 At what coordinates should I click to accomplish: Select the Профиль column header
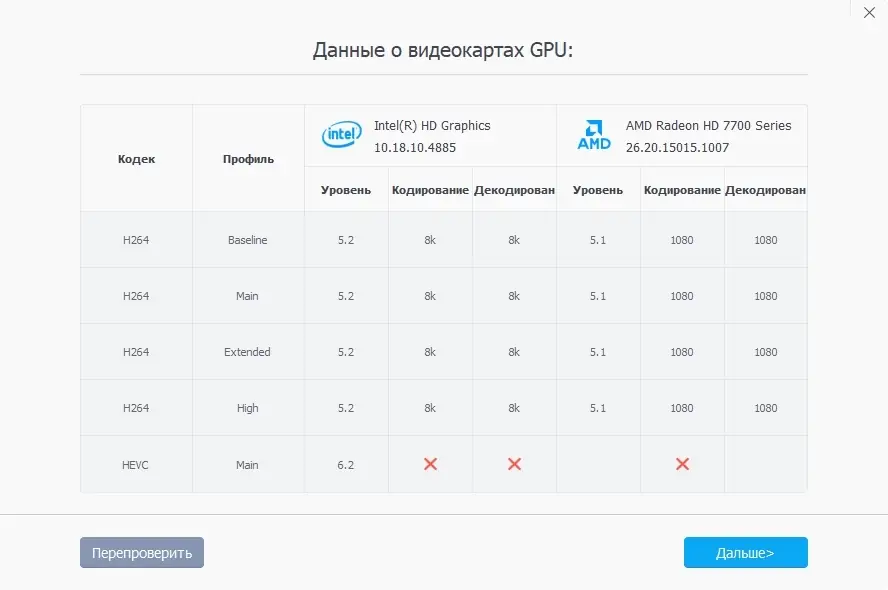point(247,158)
